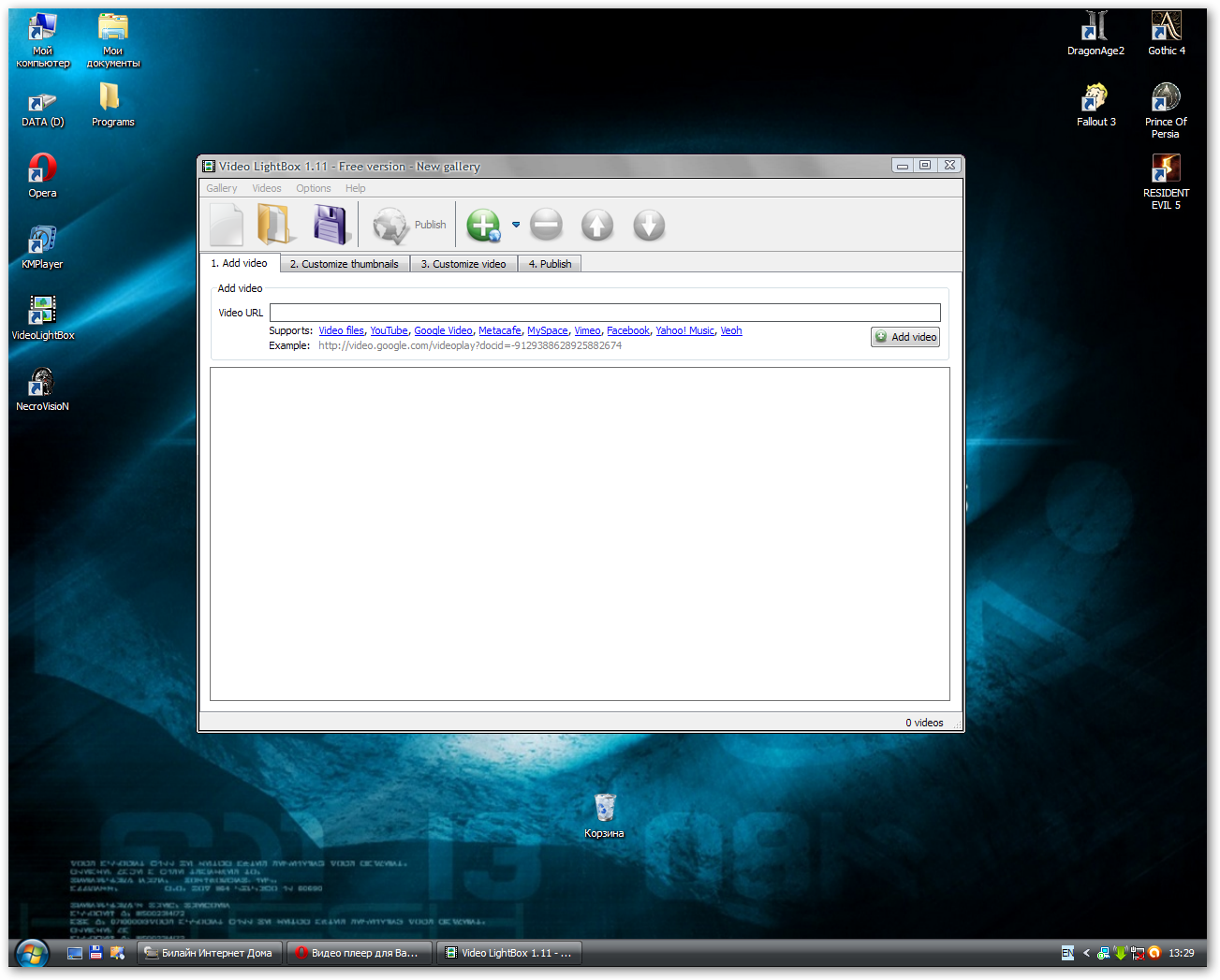Move video down with down arrow icon

pyautogui.click(x=649, y=226)
